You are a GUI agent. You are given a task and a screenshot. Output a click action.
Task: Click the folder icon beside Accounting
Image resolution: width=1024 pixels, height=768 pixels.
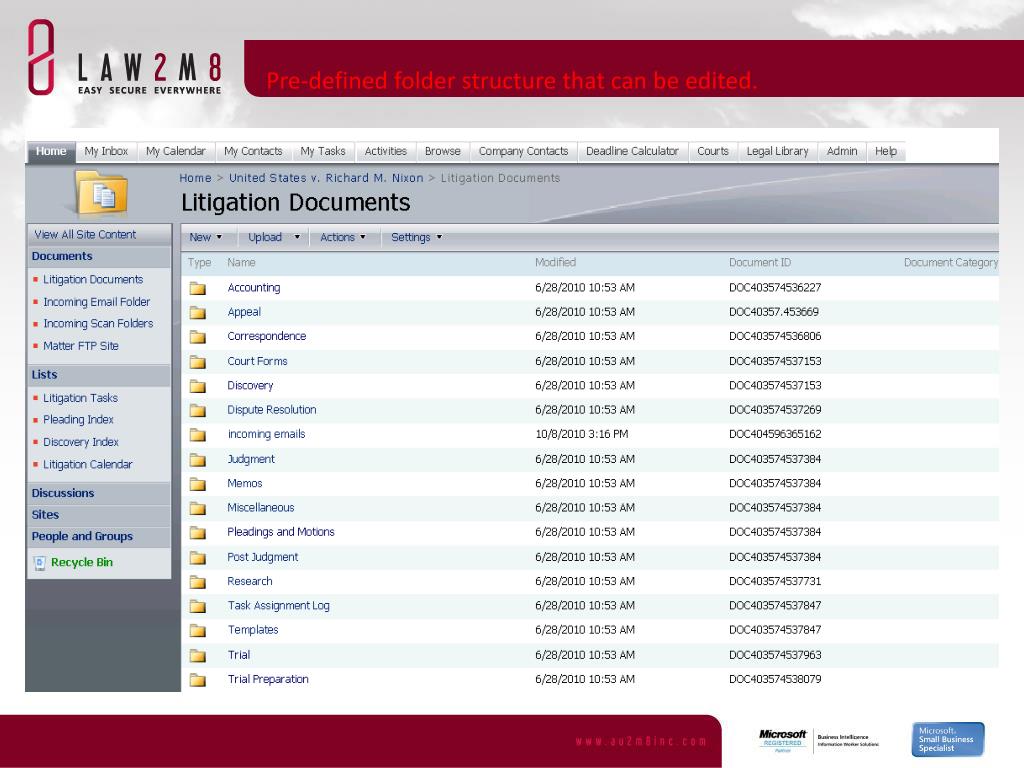coord(198,288)
